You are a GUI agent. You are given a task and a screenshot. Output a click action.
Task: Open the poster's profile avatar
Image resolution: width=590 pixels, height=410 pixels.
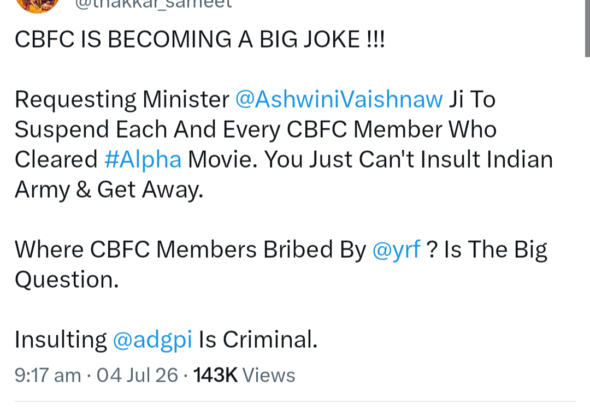point(37,5)
